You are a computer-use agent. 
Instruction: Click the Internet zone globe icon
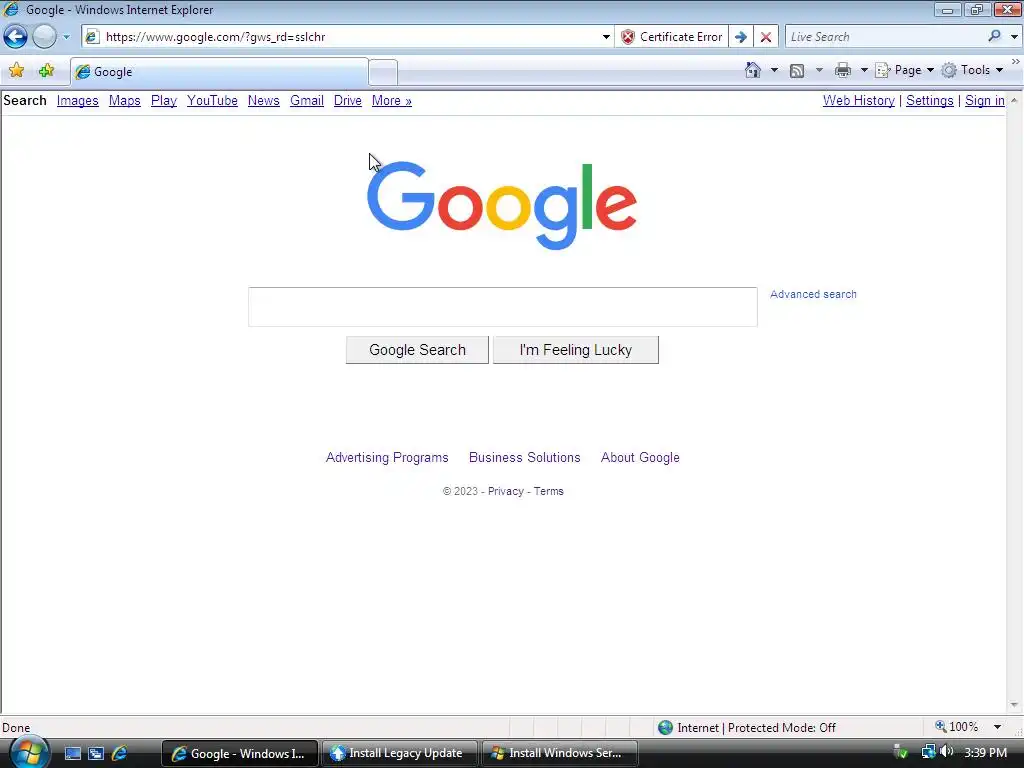tap(665, 728)
